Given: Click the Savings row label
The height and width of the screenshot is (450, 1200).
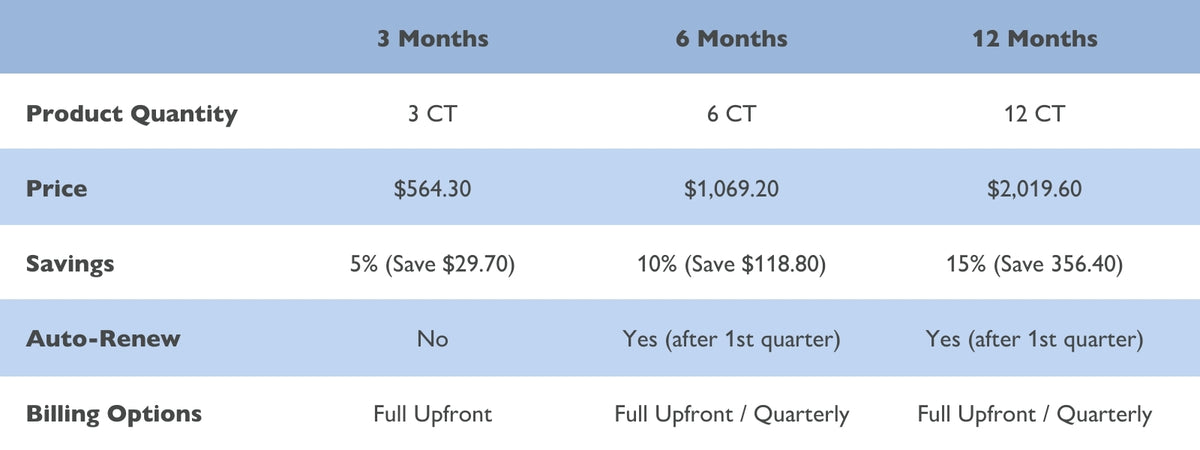Looking at the screenshot, I should 70,264.
